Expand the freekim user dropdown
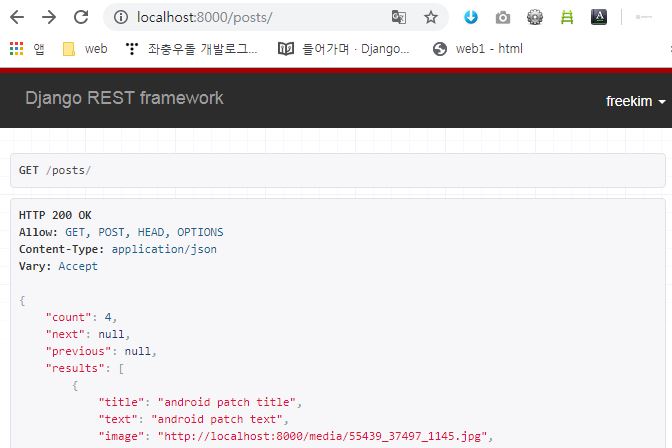The height and width of the screenshot is (448, 672). pyautogui.click(x=636, y=101)
